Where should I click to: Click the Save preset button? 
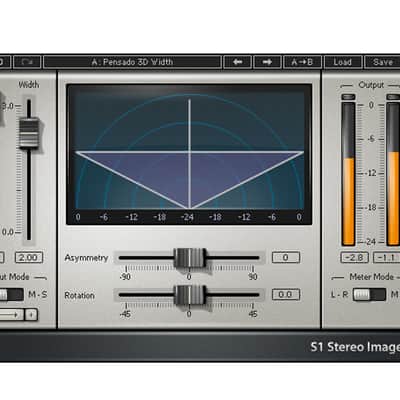382,62
